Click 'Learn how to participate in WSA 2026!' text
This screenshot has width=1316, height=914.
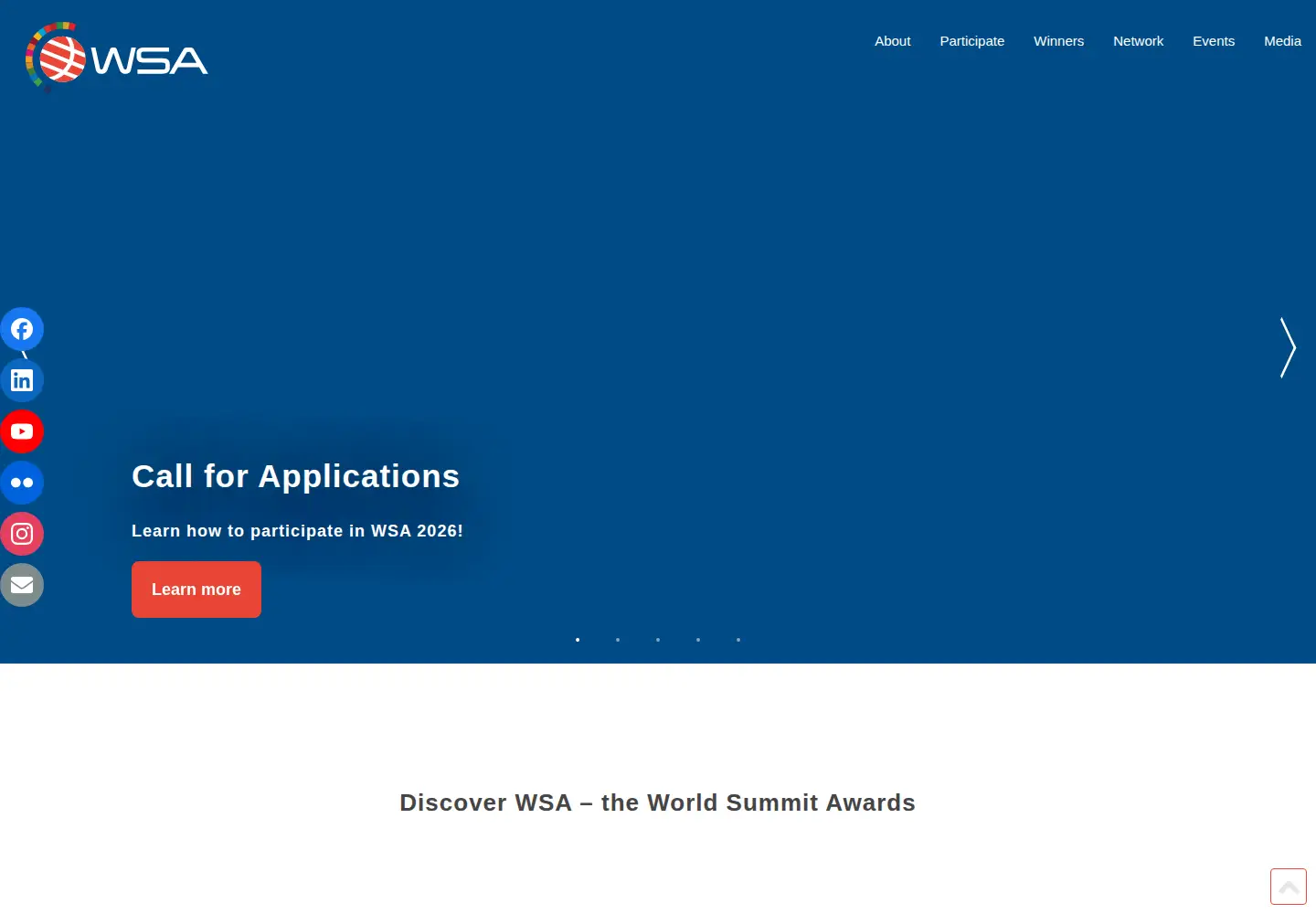tap(297, 531)
